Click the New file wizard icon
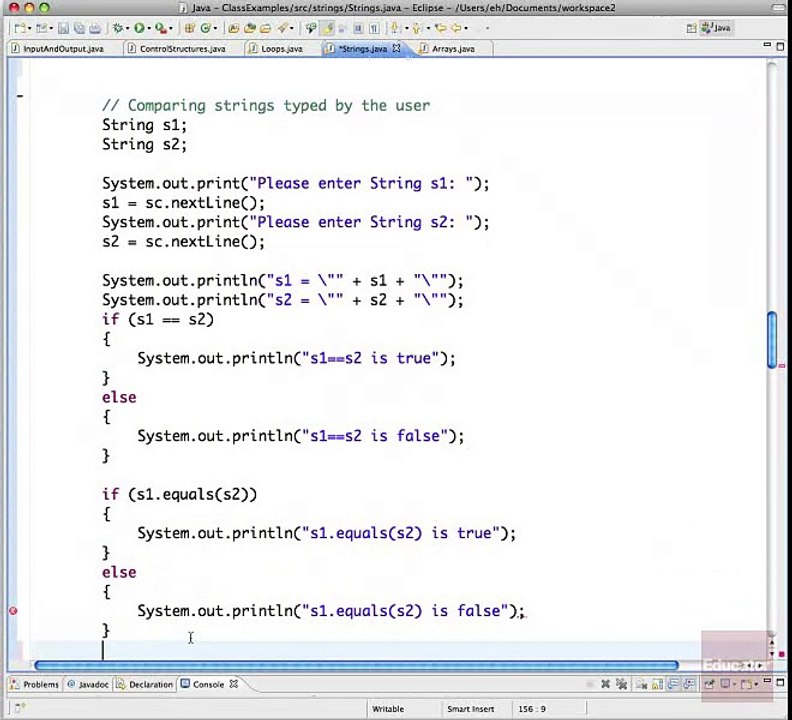Viewport: 792px width, 720px height. (20, 28)
